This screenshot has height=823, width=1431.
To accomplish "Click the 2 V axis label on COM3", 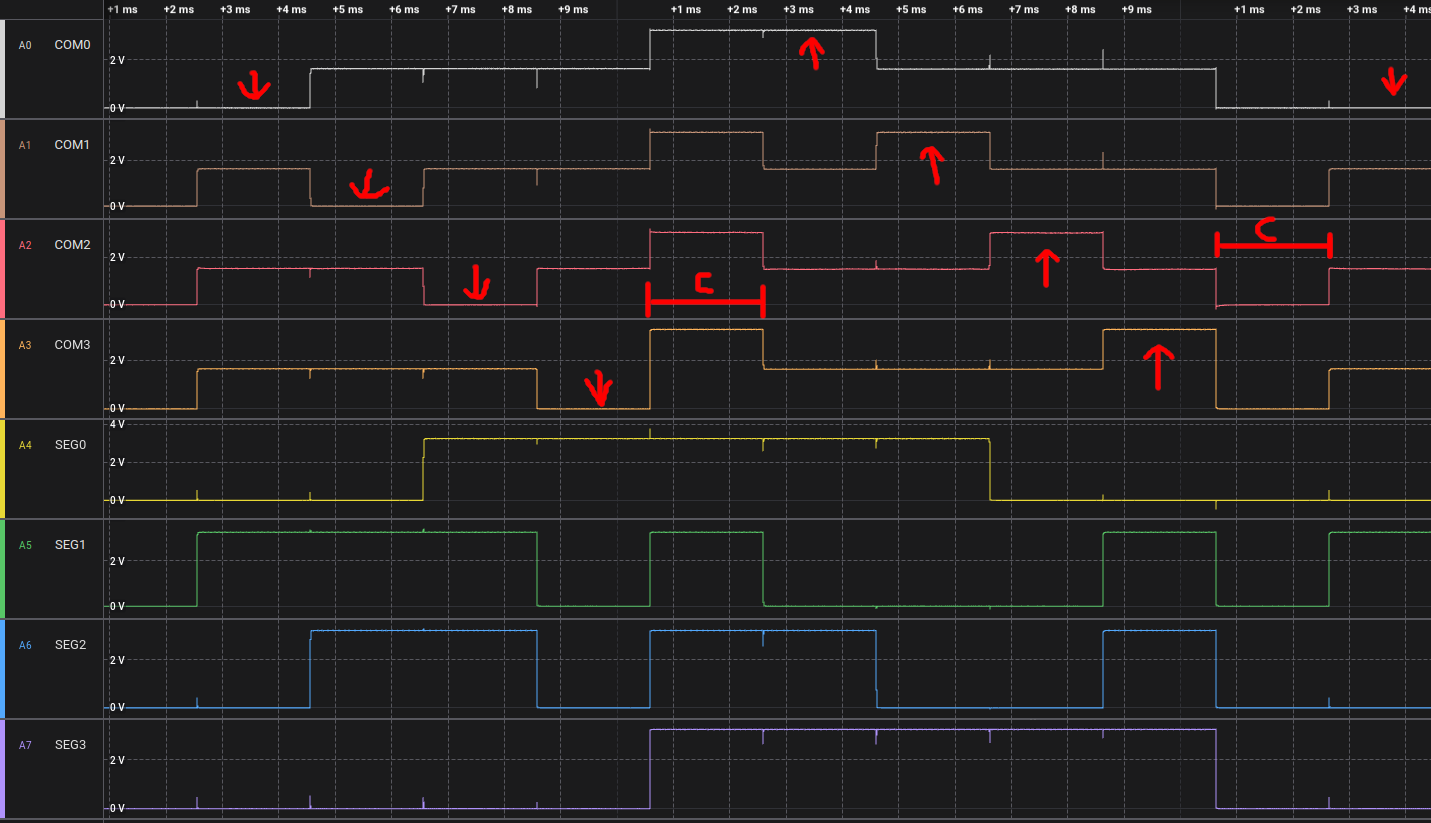I will [116, 360].
